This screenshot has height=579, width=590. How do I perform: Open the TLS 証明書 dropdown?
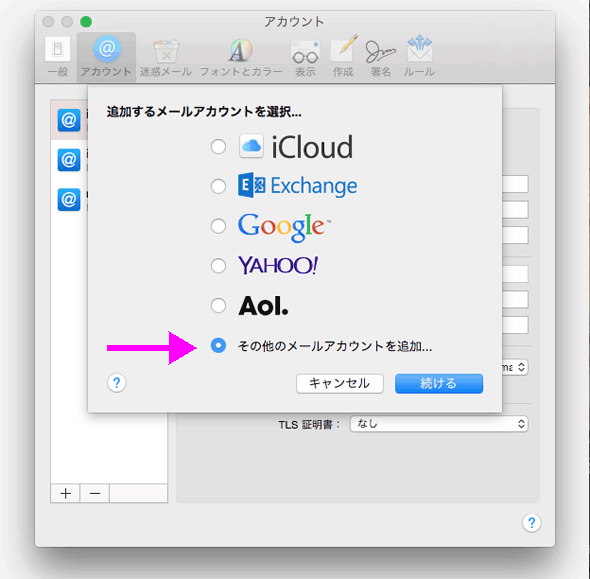(439, 424)
